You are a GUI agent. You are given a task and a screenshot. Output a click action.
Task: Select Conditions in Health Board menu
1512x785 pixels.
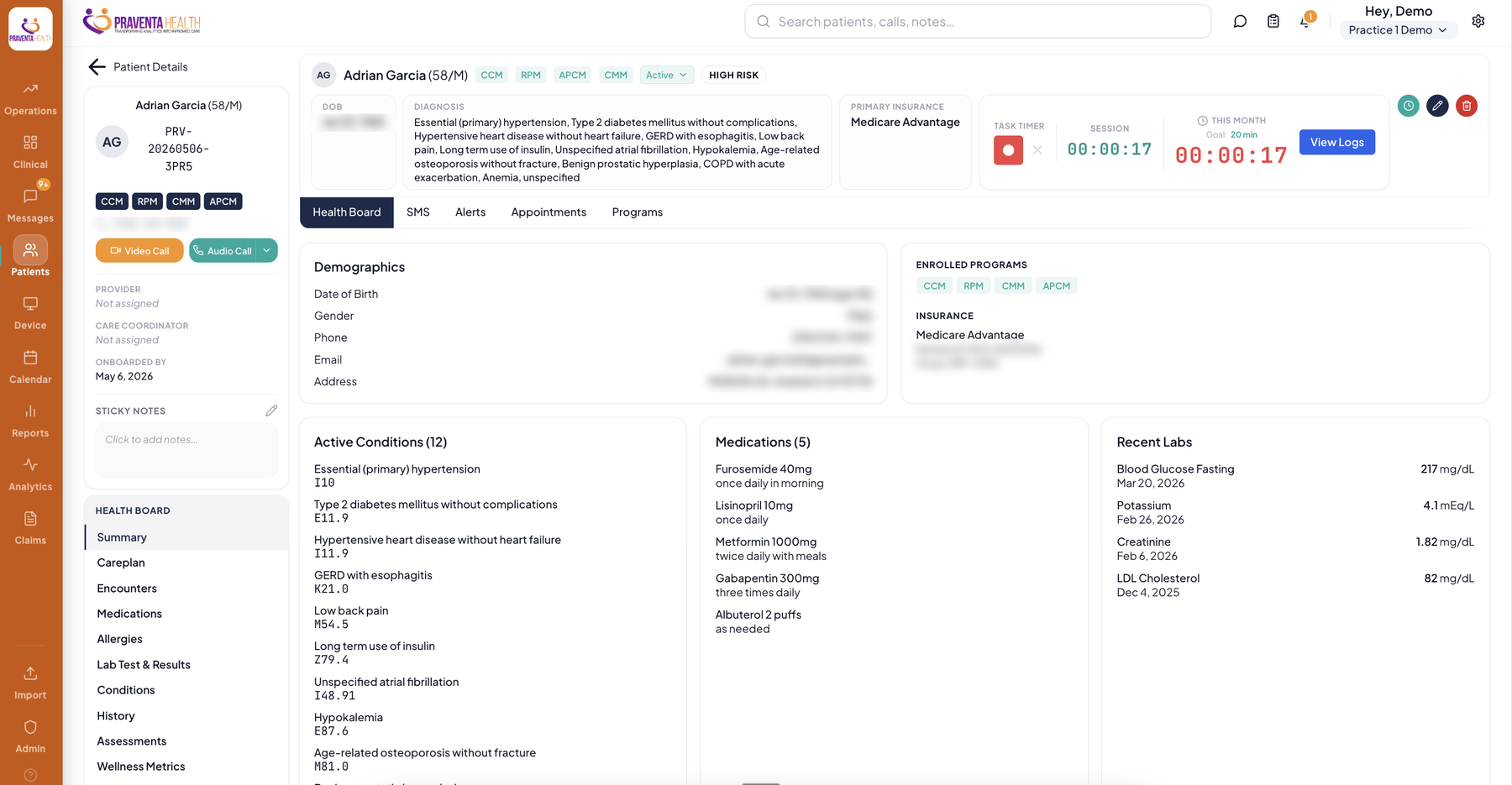186,690
